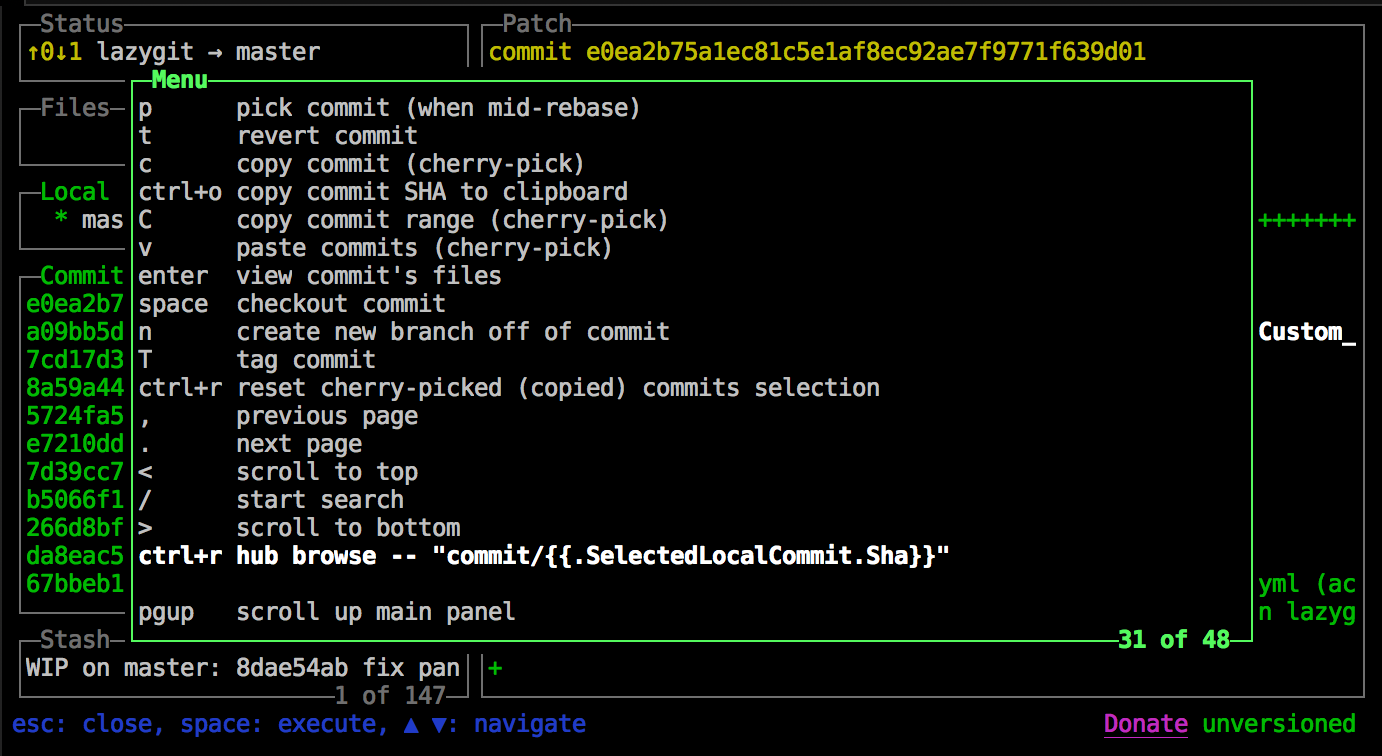
Task: Pick 'copy commit SHA to clipboard' entry
Action: coord(692,191)
